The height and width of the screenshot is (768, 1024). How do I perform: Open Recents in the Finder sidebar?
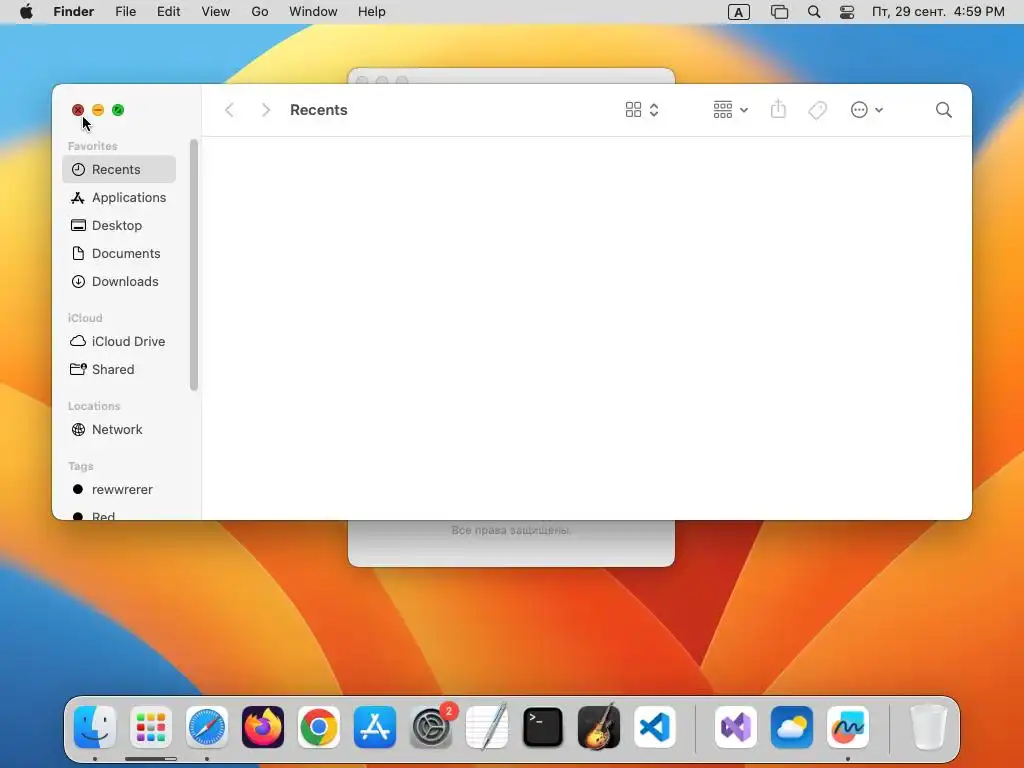tap(119, 169)
